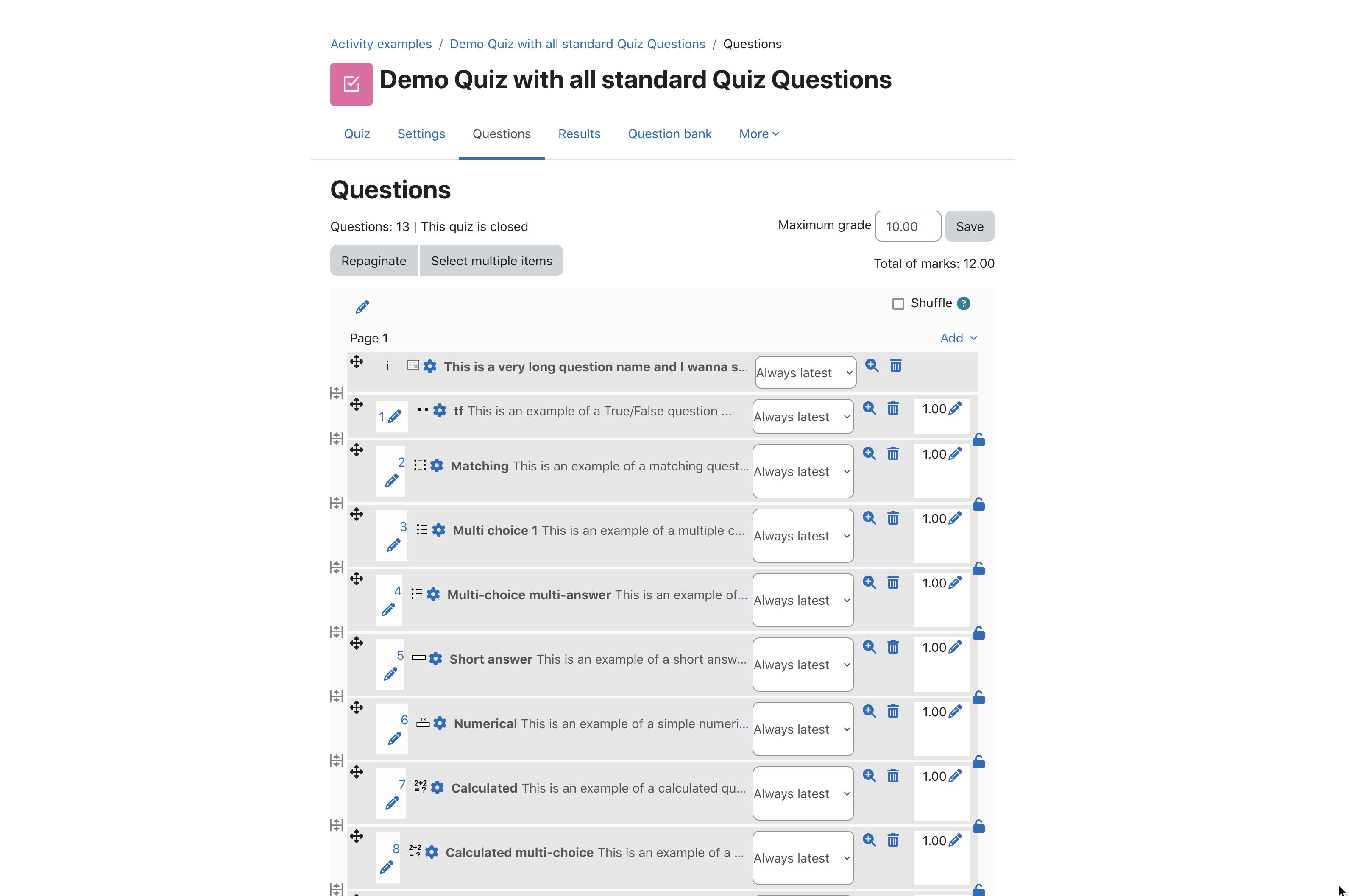Delete the Matching question via trash icon

[893, 454]
